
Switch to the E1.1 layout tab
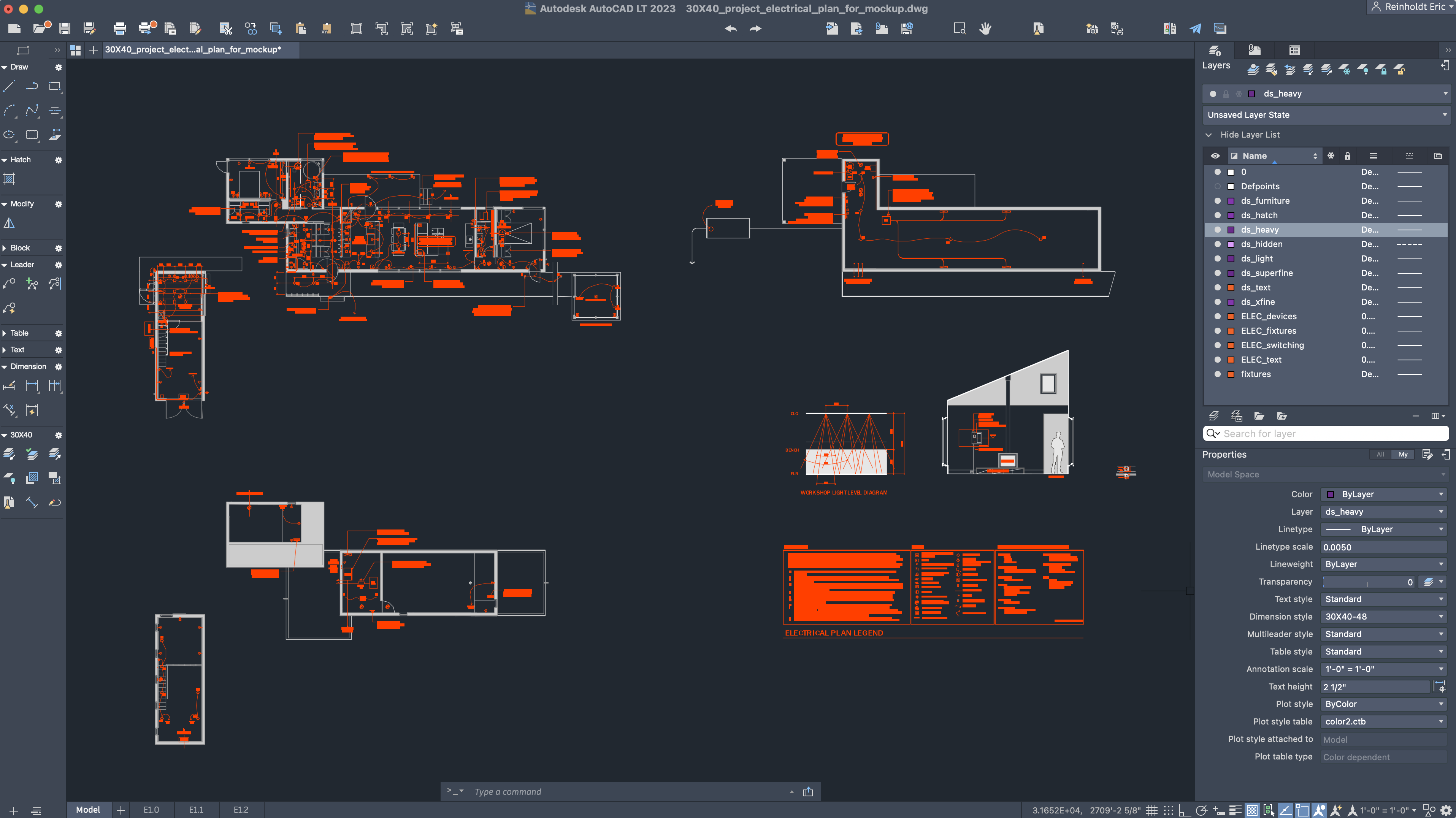(196, 810)
